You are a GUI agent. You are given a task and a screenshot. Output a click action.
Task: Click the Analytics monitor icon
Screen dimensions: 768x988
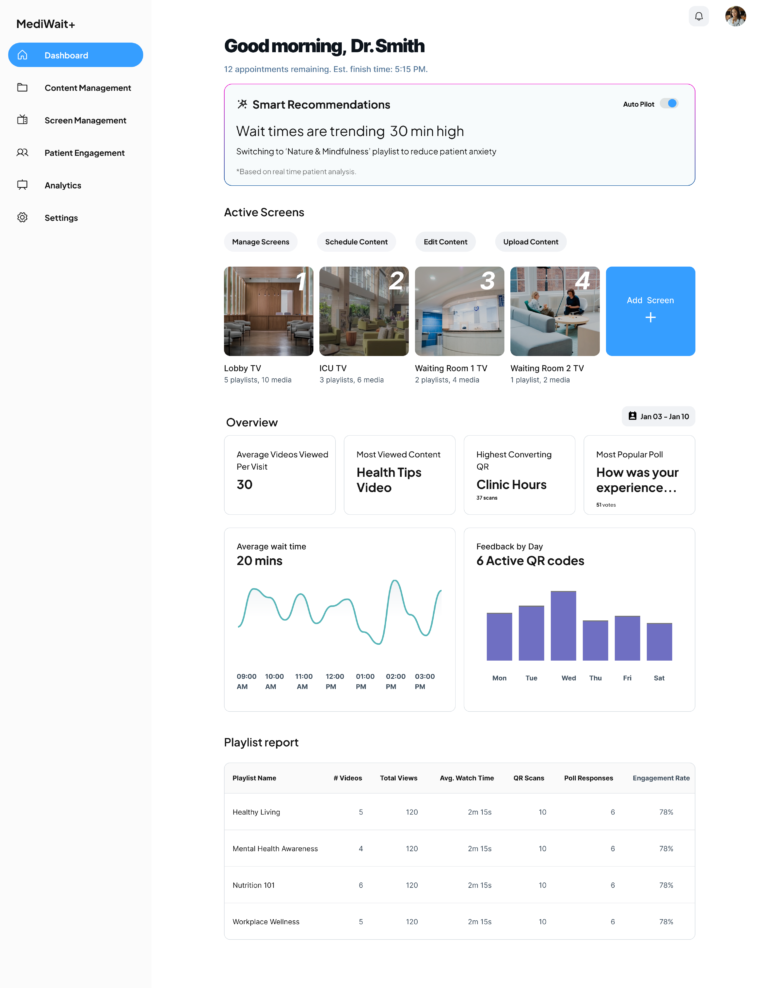[x=23, y=185]
